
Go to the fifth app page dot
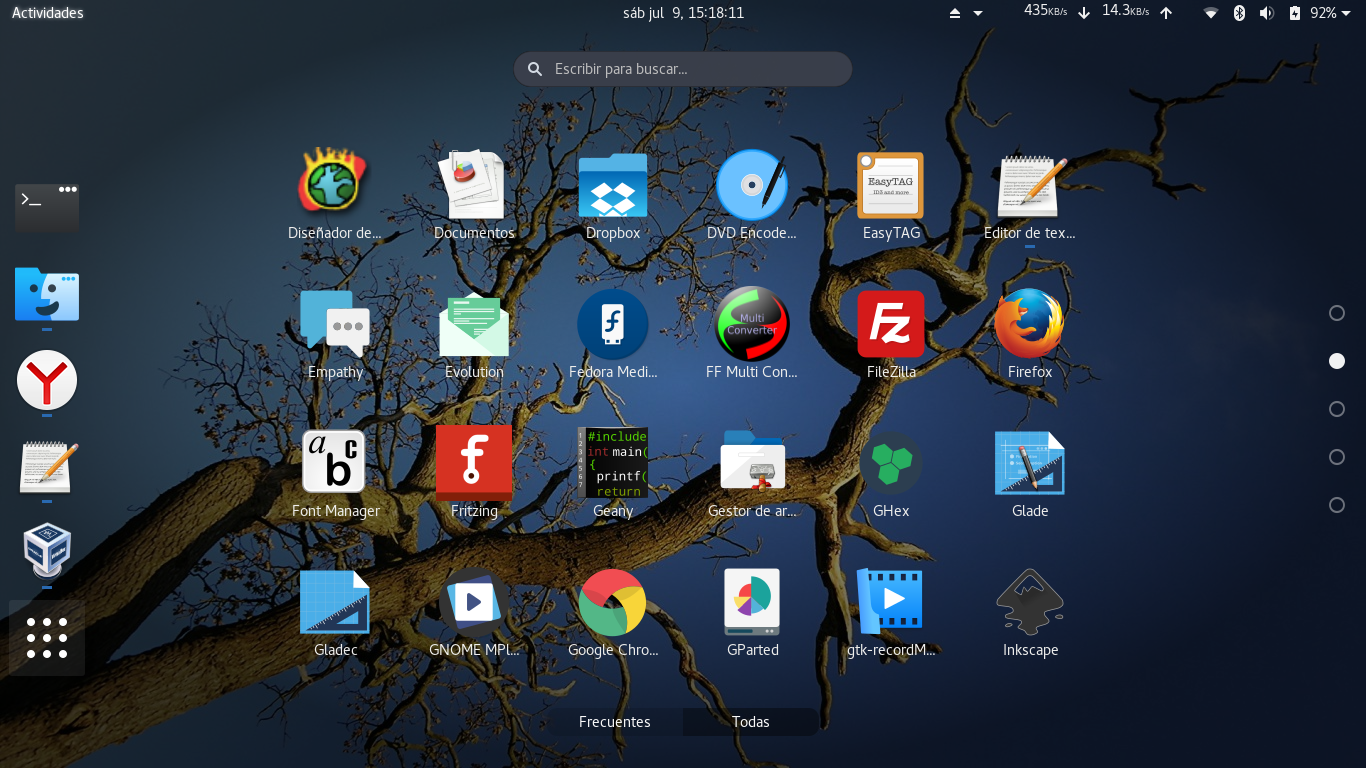point(1337,505)
